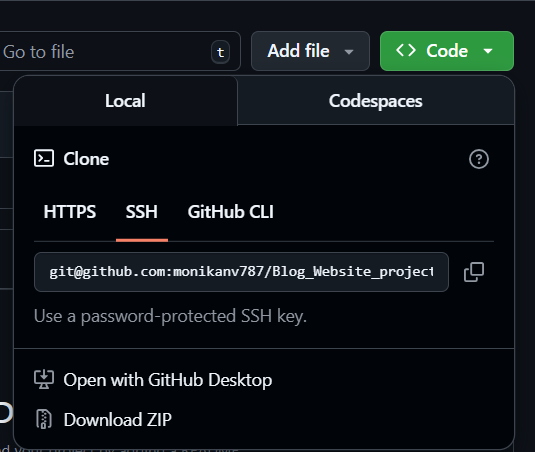Open the clone help question mark icon
This screenshot has height=452, width=535.
click(479, 159)
